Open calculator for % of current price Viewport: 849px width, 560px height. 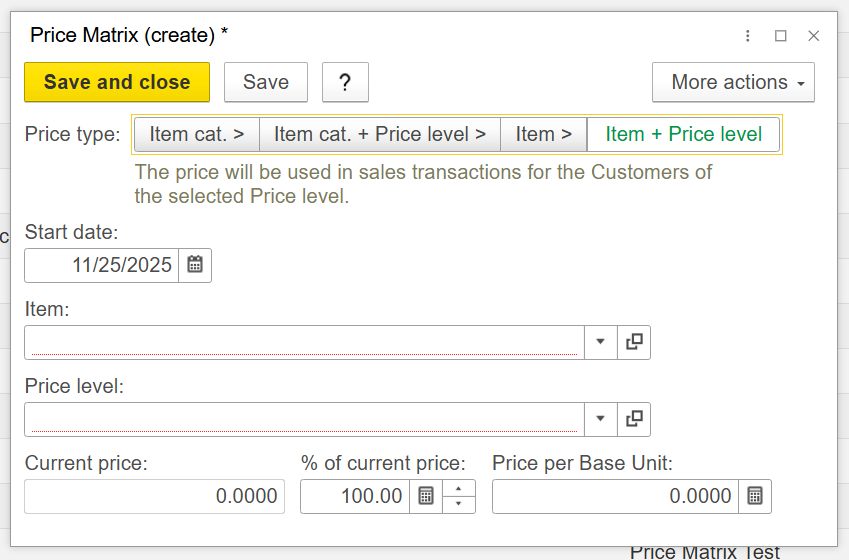pyautogui.click(x=426, y=496)
